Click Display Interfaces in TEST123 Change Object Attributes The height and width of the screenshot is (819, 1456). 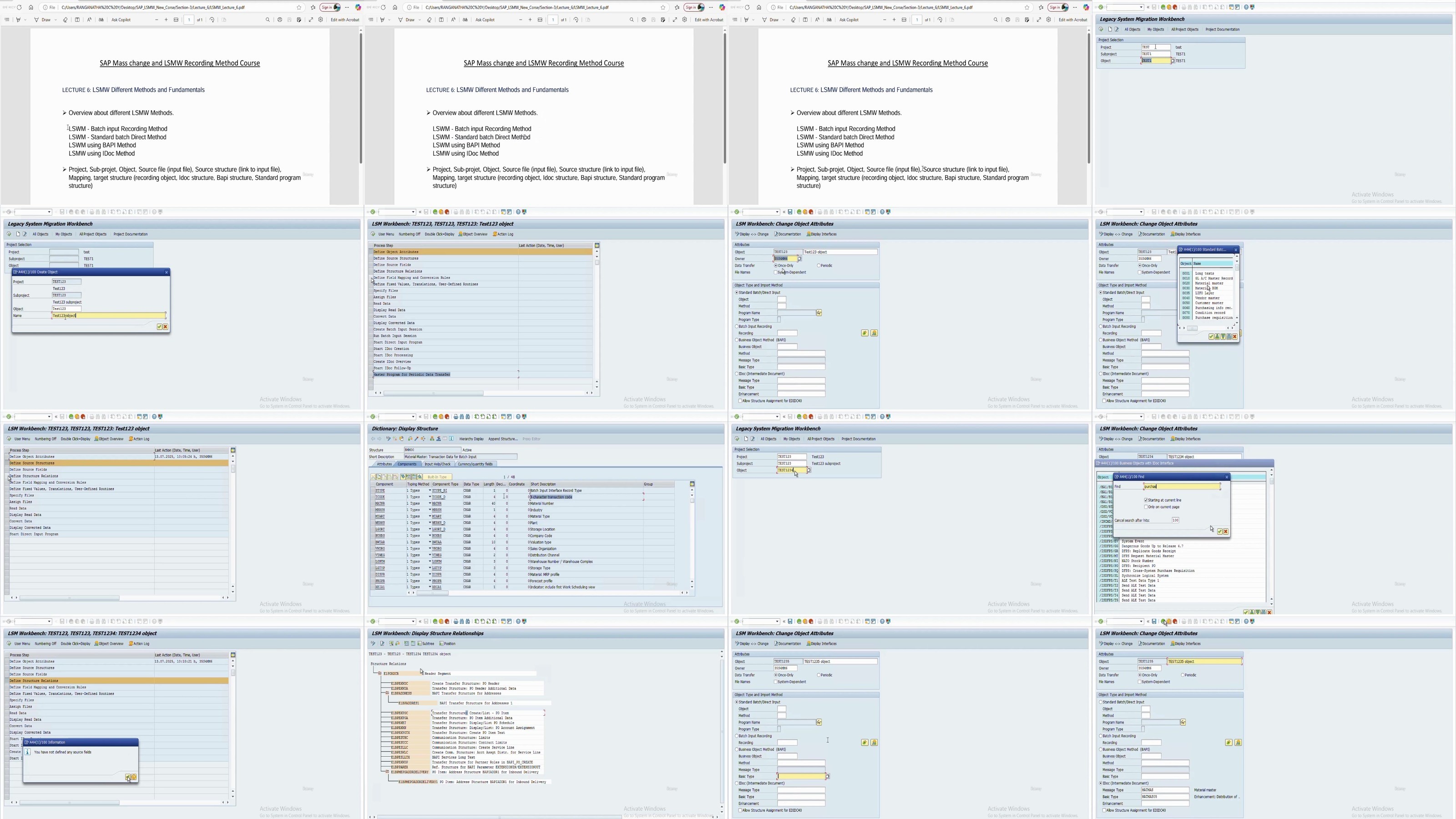[x=822, y=234]
